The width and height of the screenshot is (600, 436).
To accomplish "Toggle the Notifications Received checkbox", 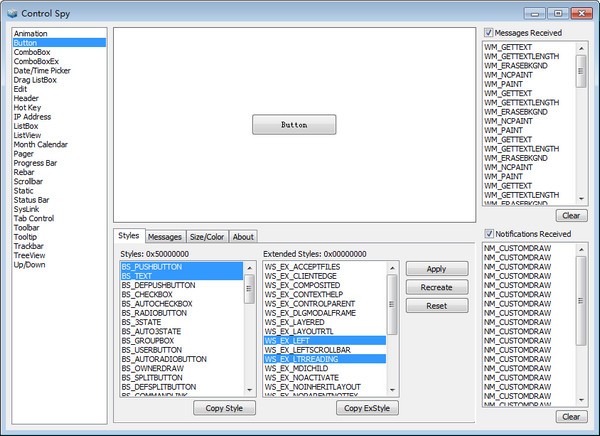I will pos(488,234).
